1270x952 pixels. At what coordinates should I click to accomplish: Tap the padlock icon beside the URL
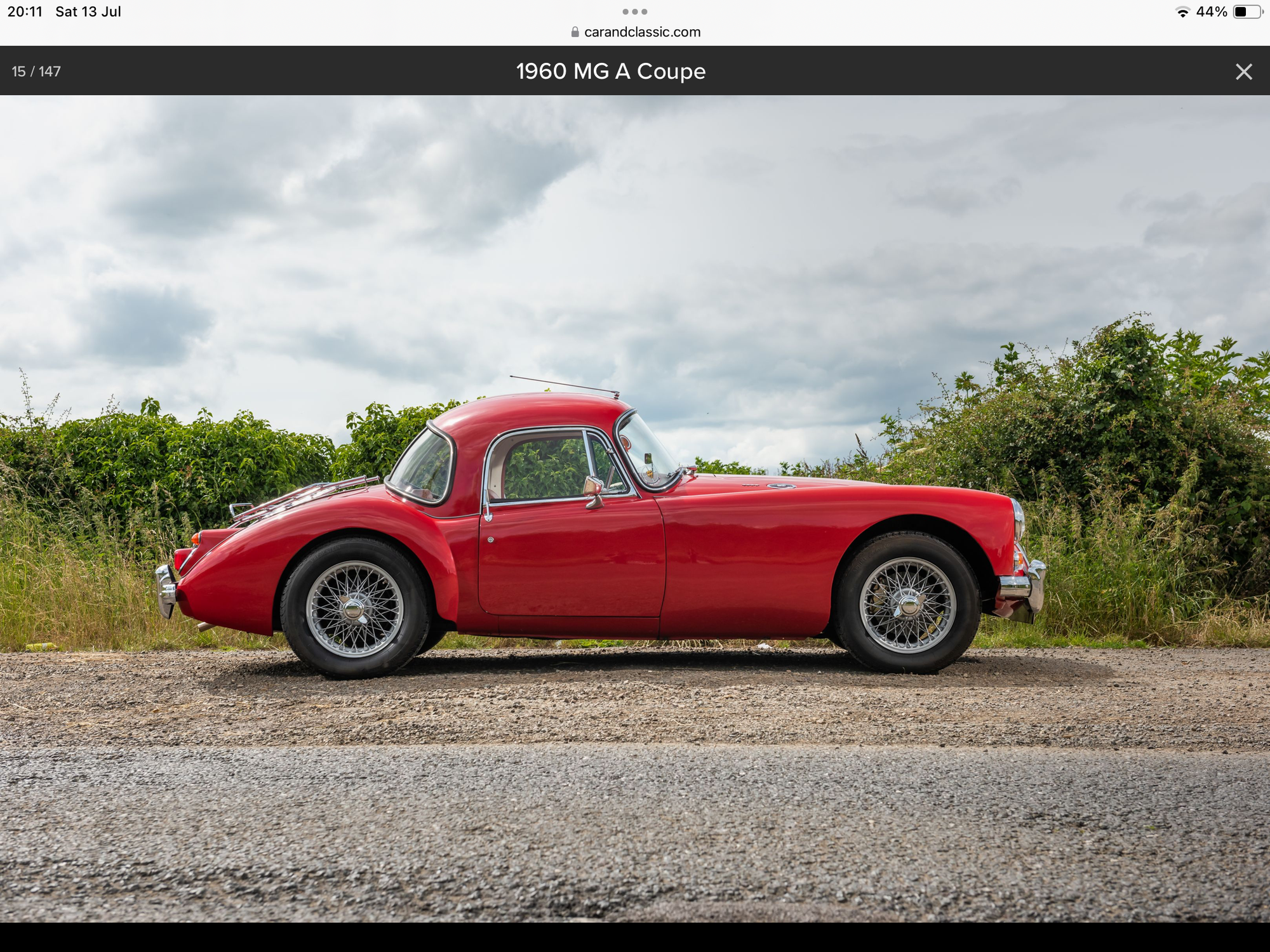575,32
